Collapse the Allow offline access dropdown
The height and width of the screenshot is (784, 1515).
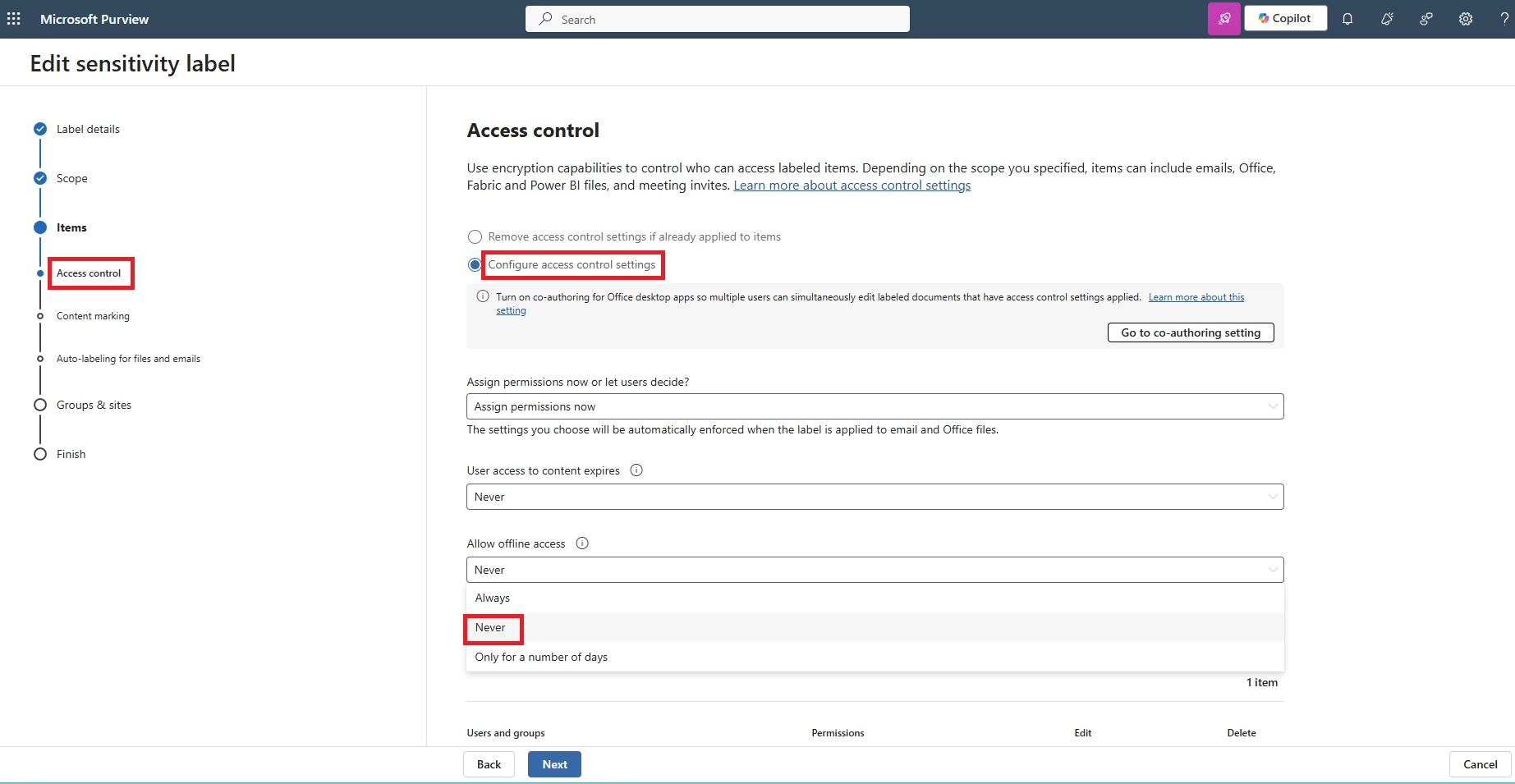coord(875,570)
